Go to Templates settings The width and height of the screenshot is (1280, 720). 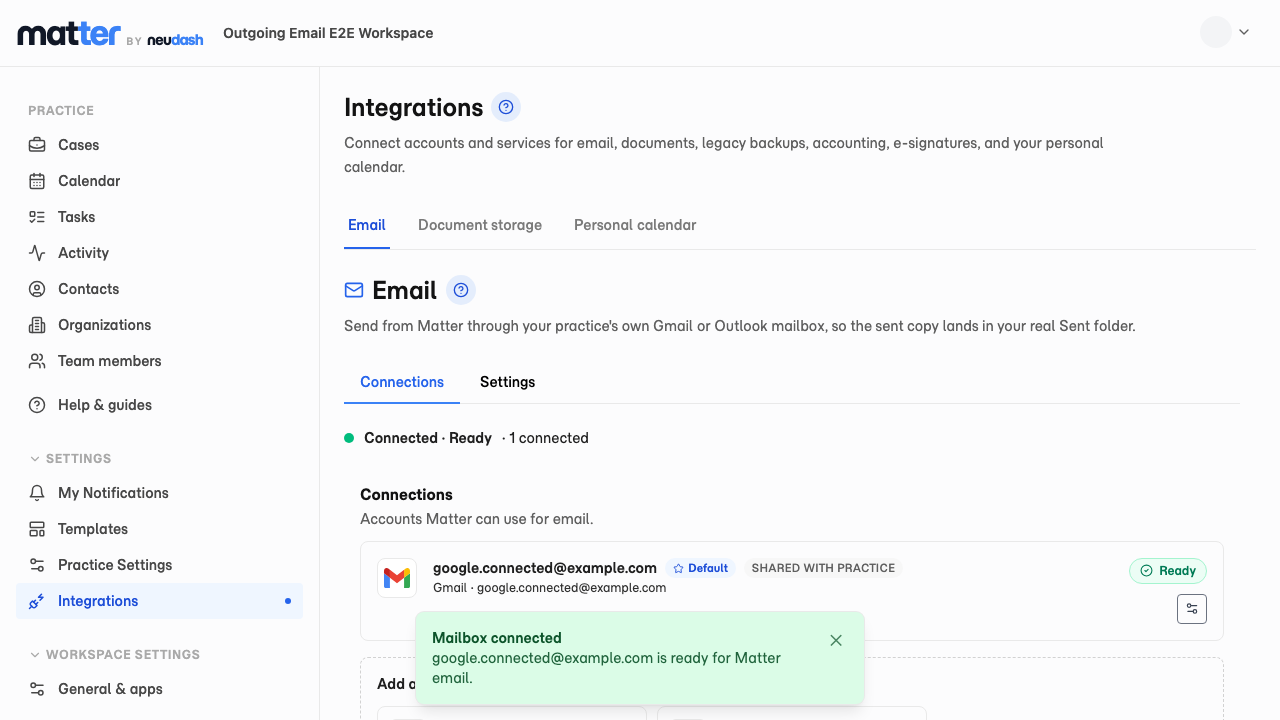159,529
